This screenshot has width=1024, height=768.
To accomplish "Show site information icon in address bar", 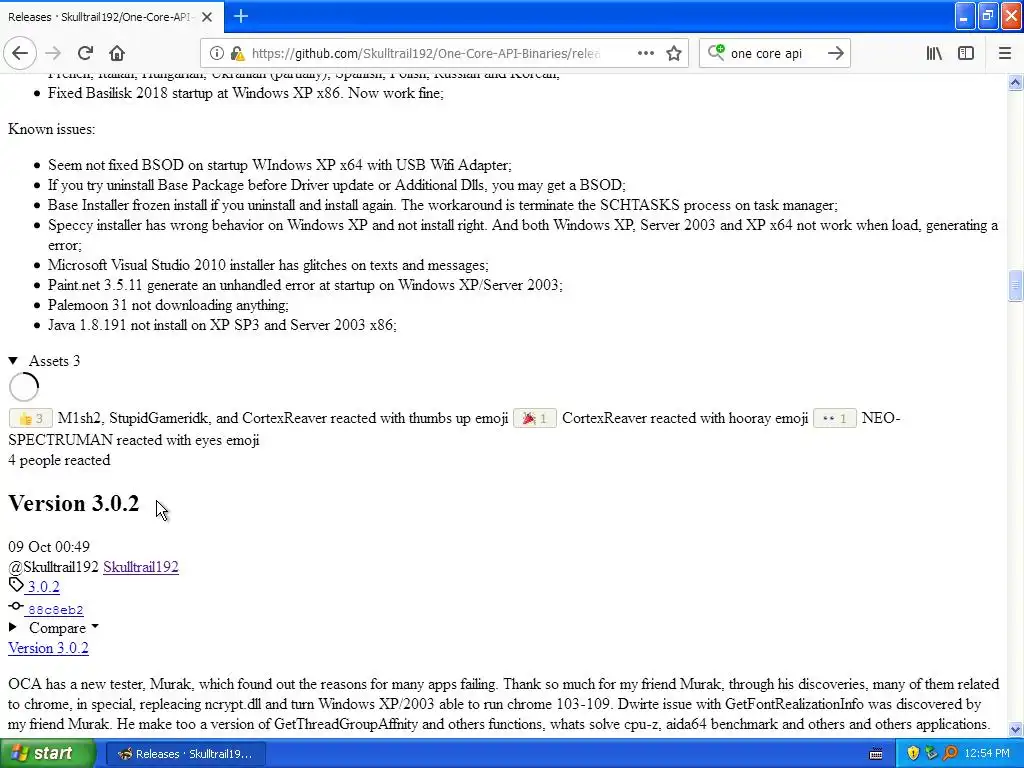I will coord(217,54).
